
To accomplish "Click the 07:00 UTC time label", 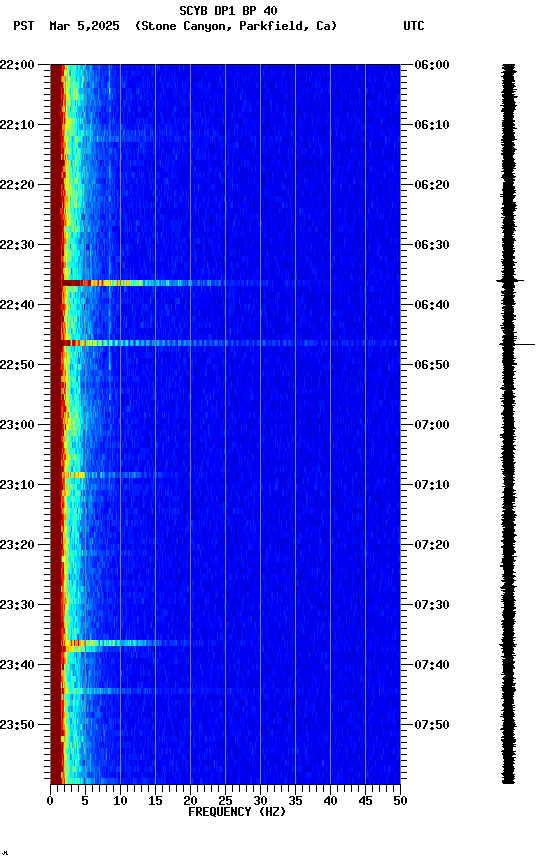I will pyautogui.click(x=432, y=425).
